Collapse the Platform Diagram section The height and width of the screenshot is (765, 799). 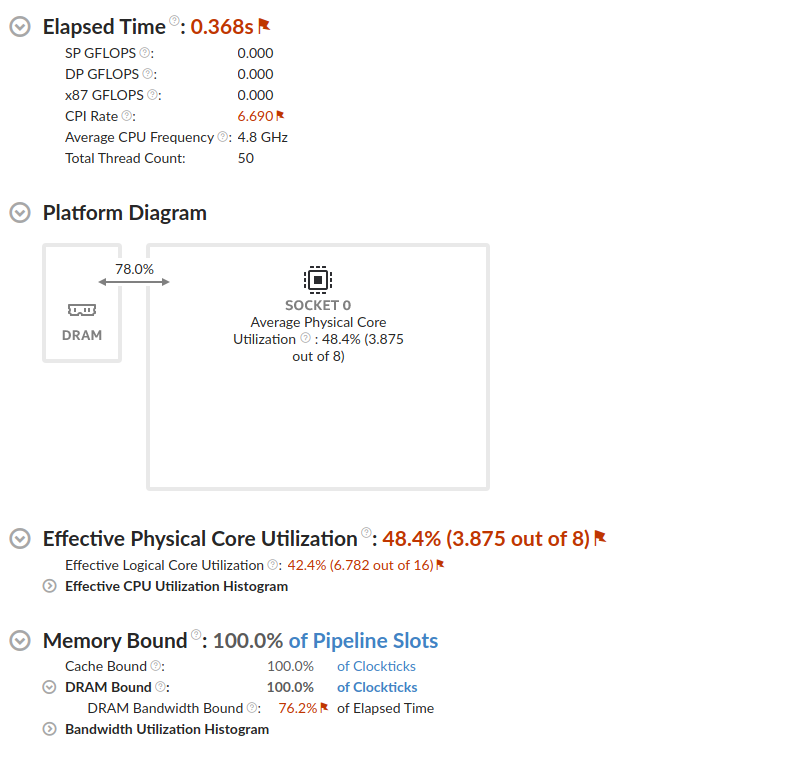click(x=19, y=212)
